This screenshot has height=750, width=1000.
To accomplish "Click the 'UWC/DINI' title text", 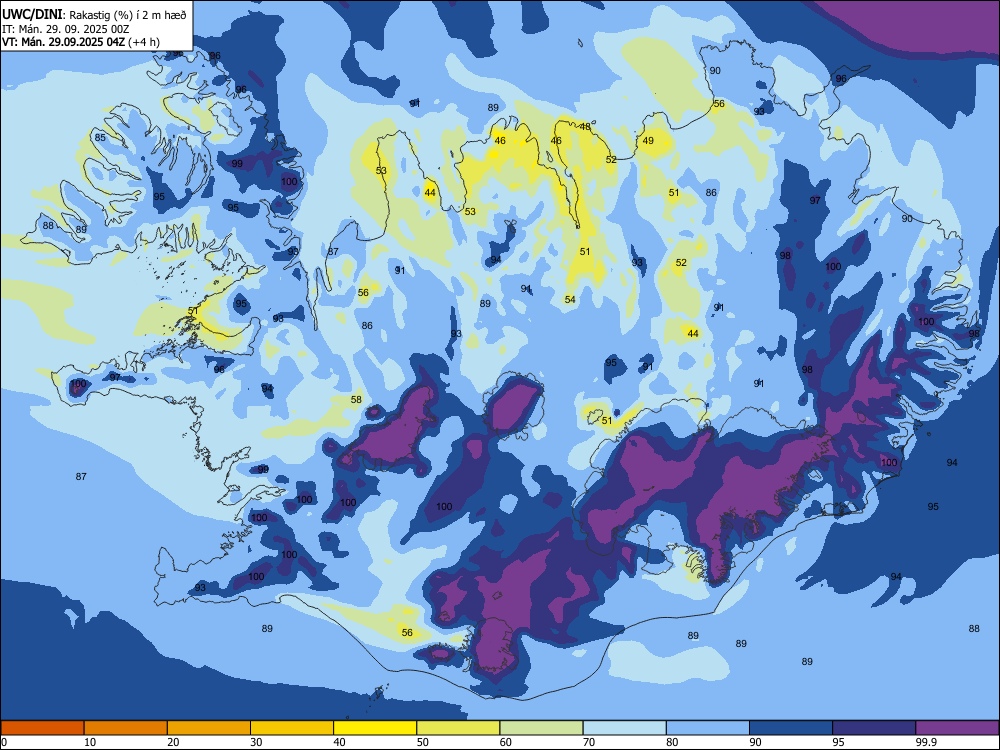I will (32, 14).
